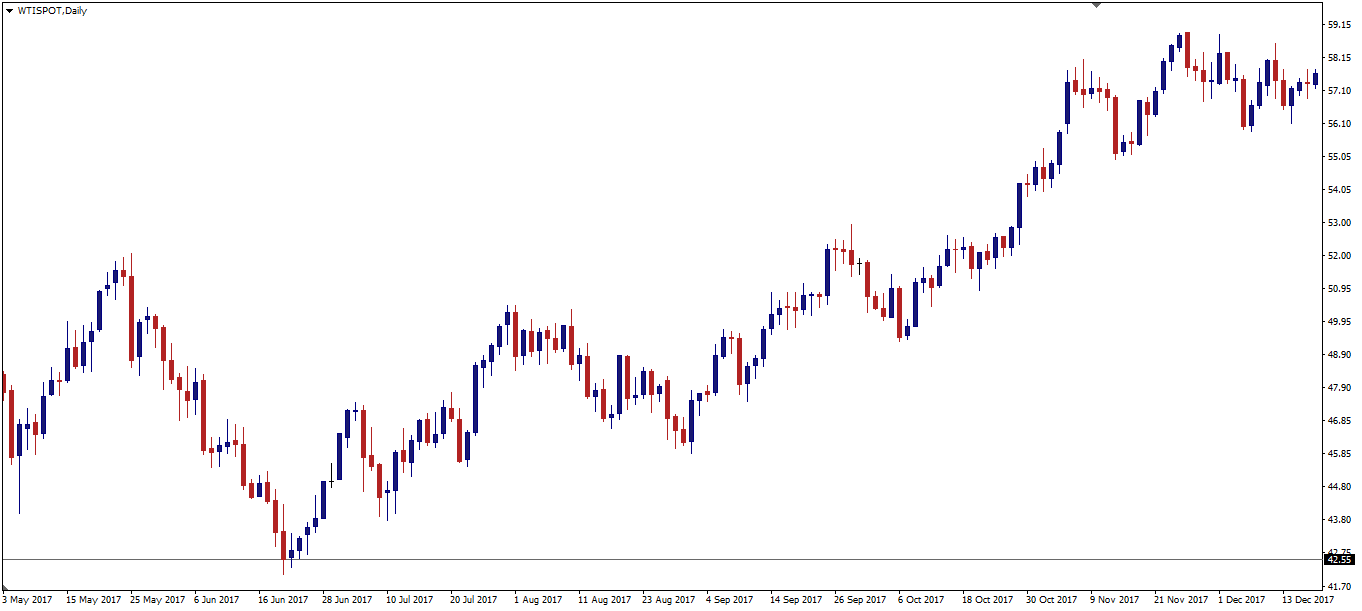Click the gray chart shift triangle marker
1362x611 pixels.
coord(1096,5)
